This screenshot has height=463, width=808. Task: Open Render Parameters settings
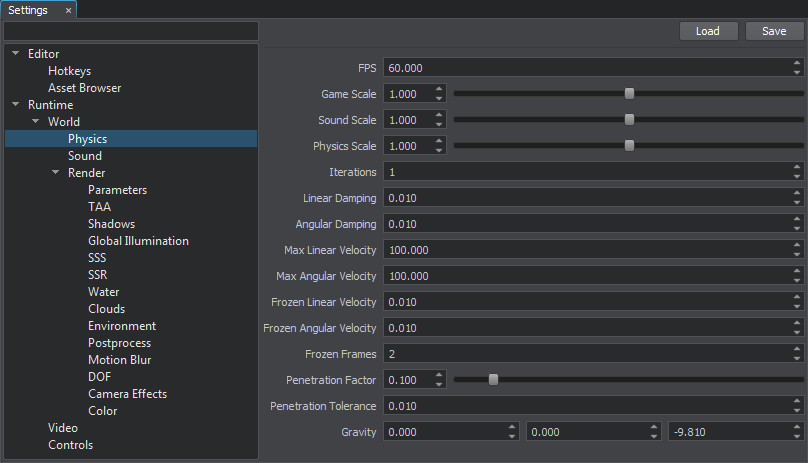[117, 190]
